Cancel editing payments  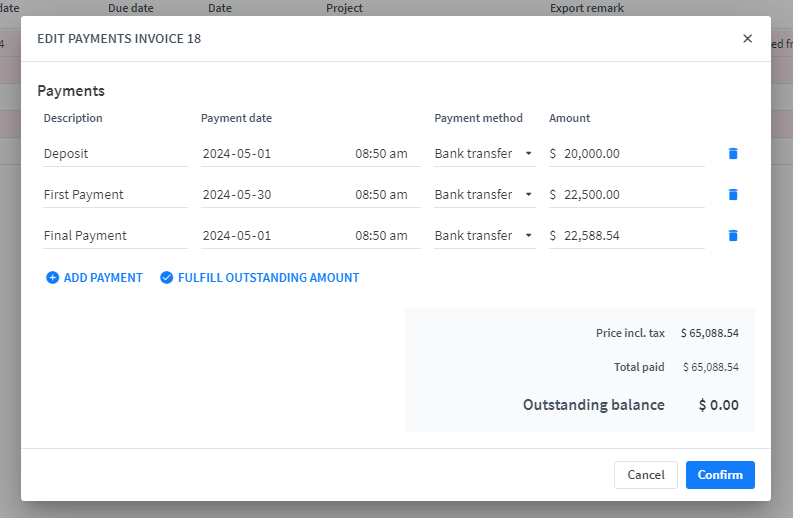pyautogui.click(x=646, y=474)
